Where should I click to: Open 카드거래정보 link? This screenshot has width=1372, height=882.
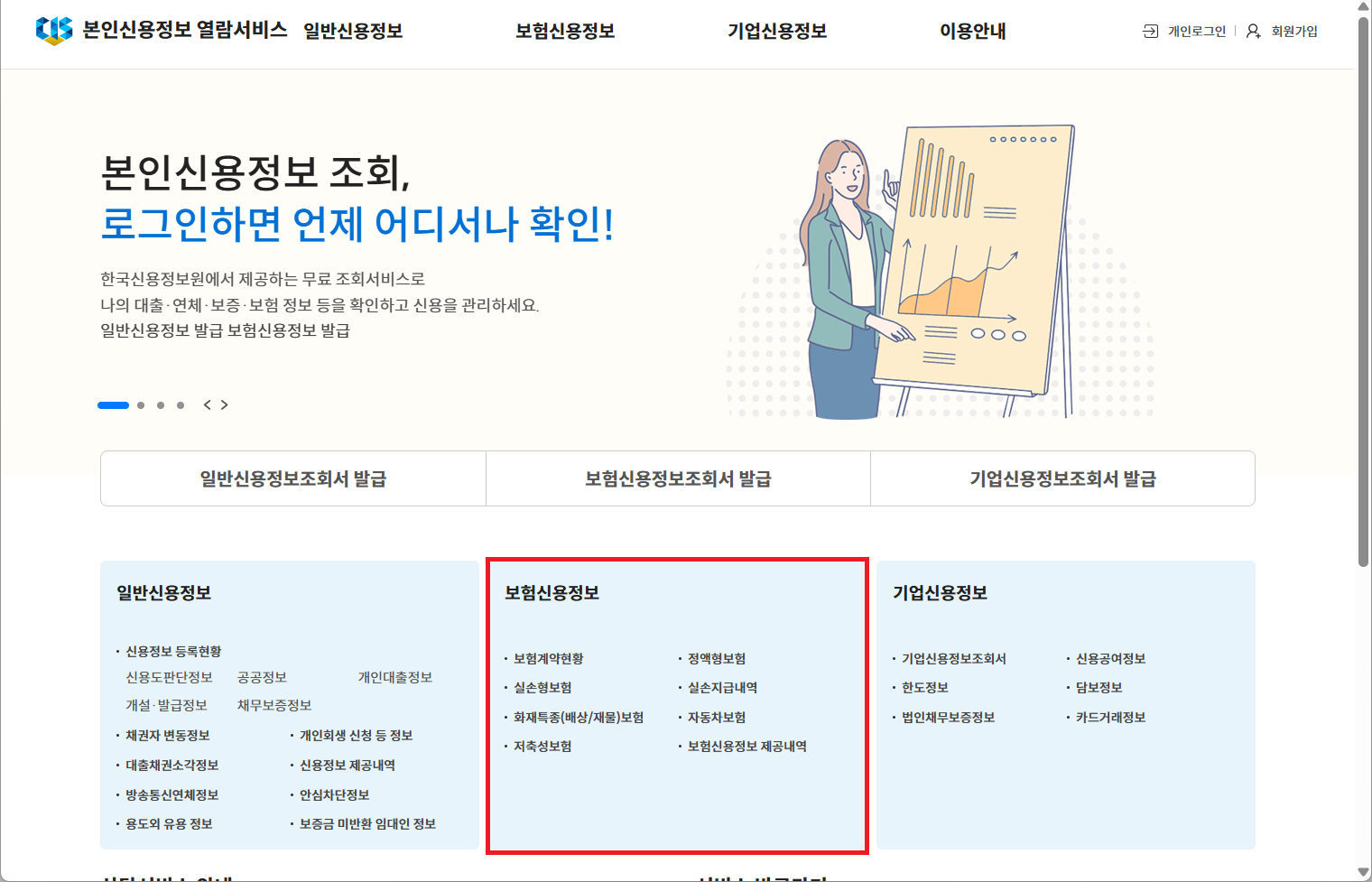coord(1110,718)
